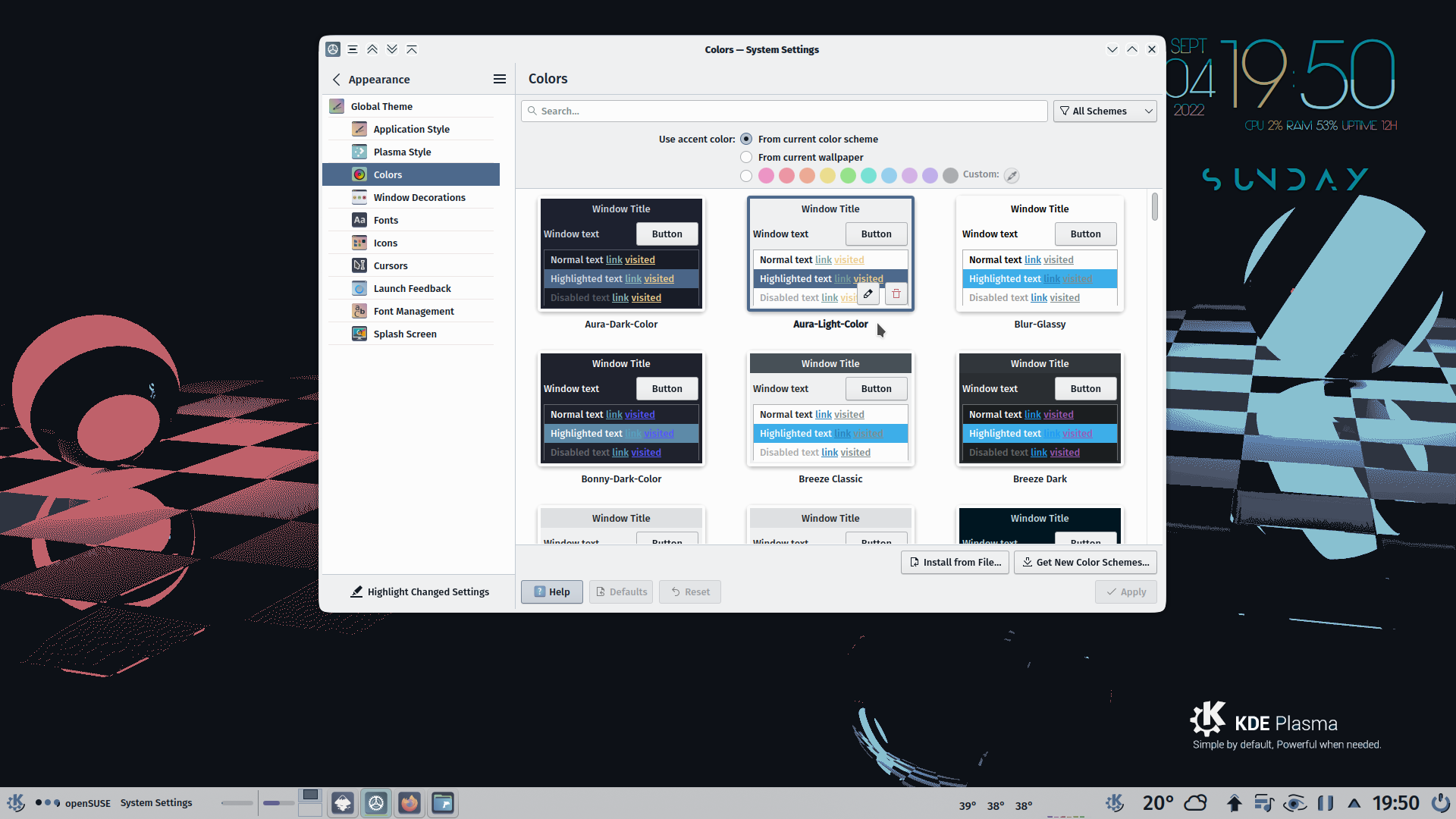Open Firefox from the taskbar
This screenshot has width=1456, height=819.
point(409,803)
